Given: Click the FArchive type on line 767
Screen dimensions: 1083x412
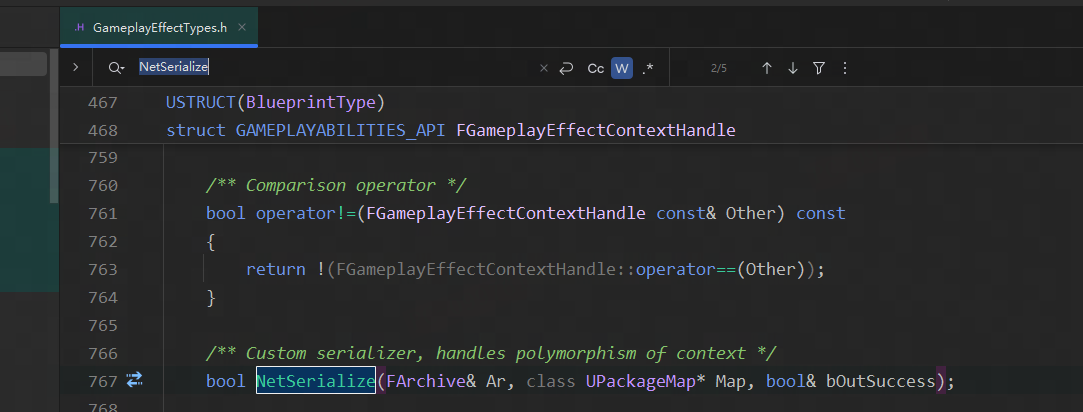Looking at the screenshot, I should coord(426,380).
